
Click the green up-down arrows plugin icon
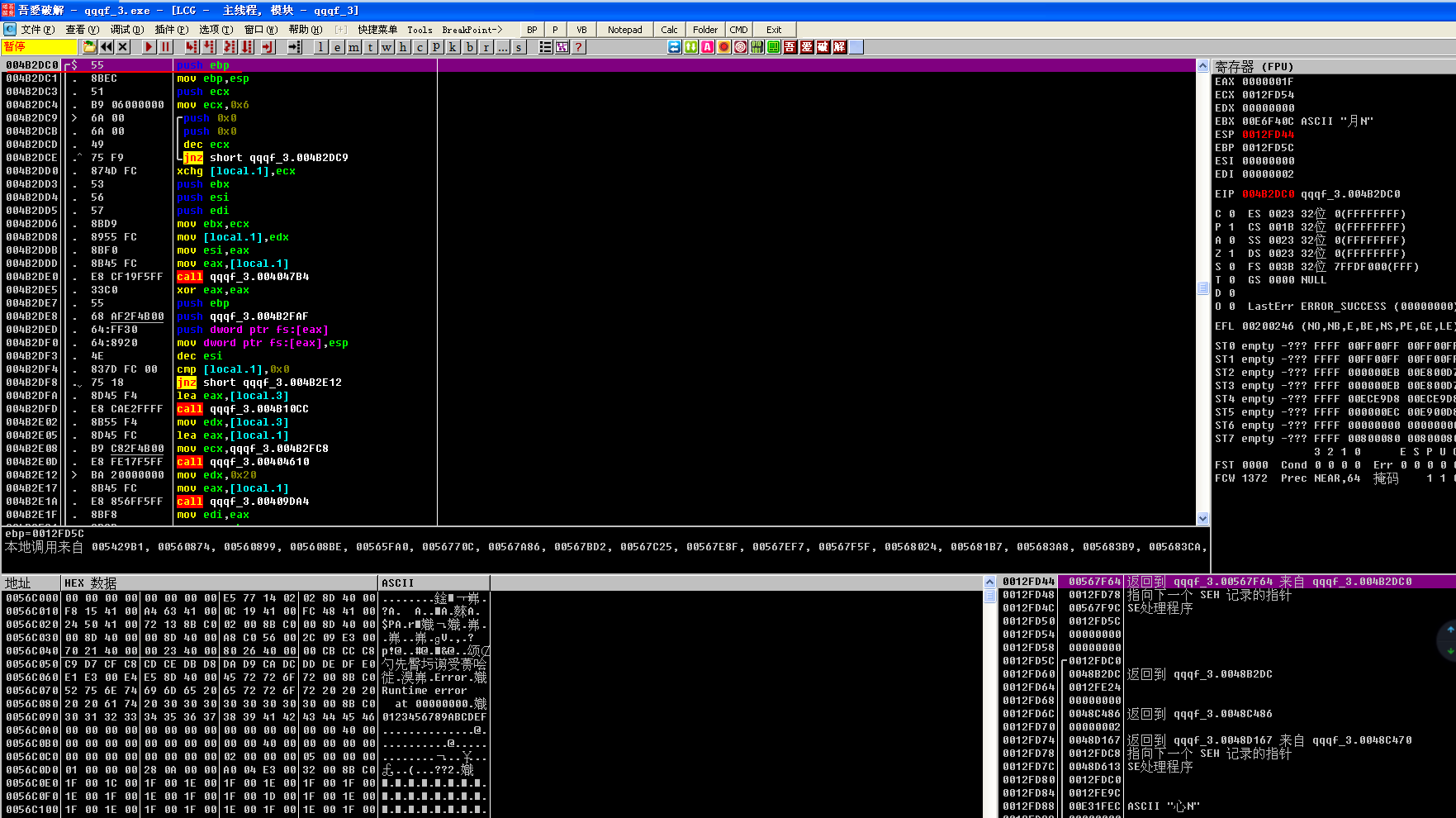[691, 47]
